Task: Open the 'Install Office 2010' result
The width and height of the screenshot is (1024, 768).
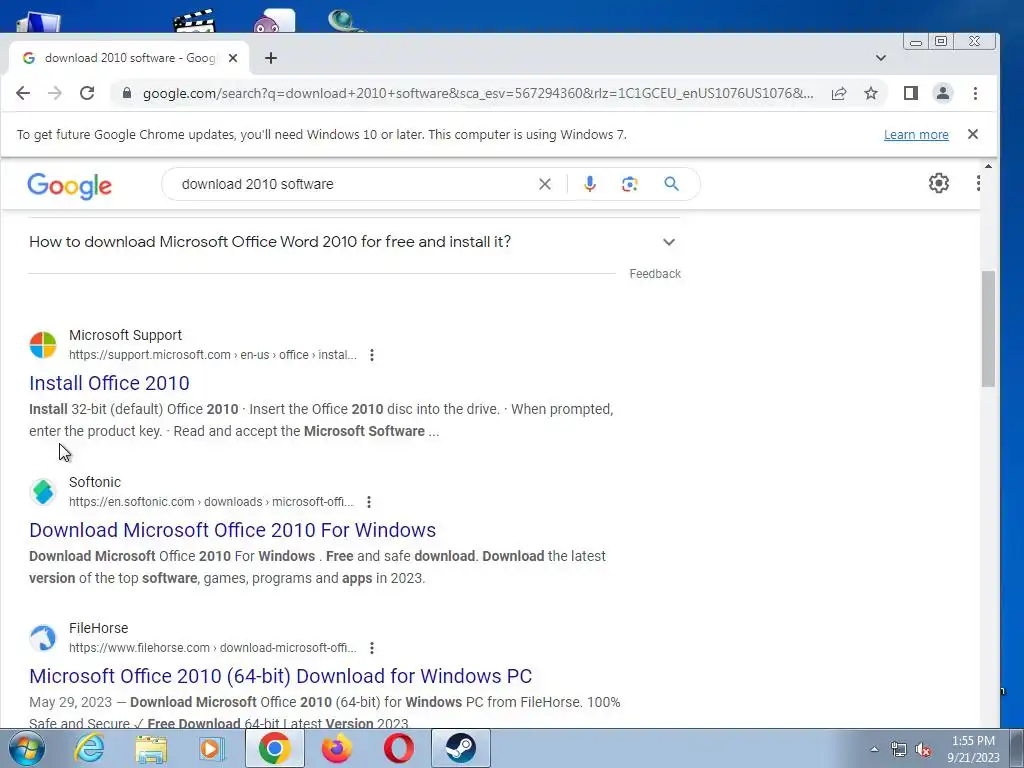Action: [x=109, y=383]
